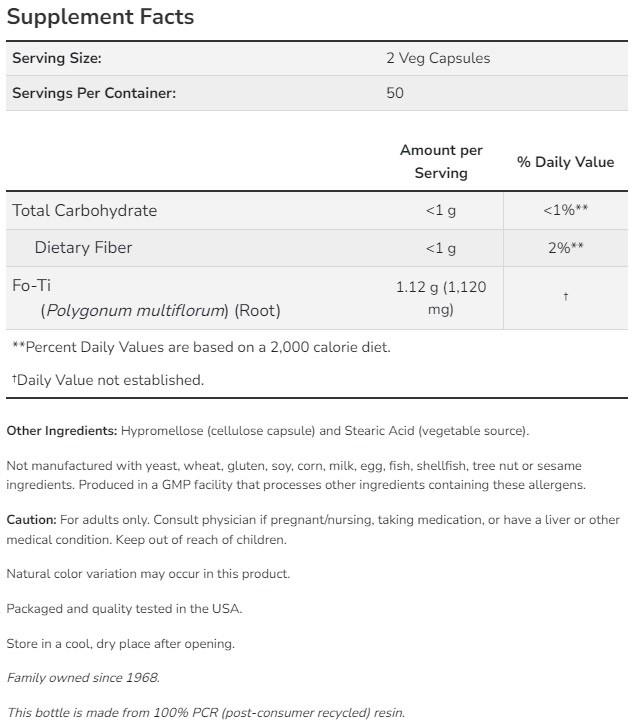Click the Dietary Fiber row label
The image size is (636, 725).
(x=83, y=247)
